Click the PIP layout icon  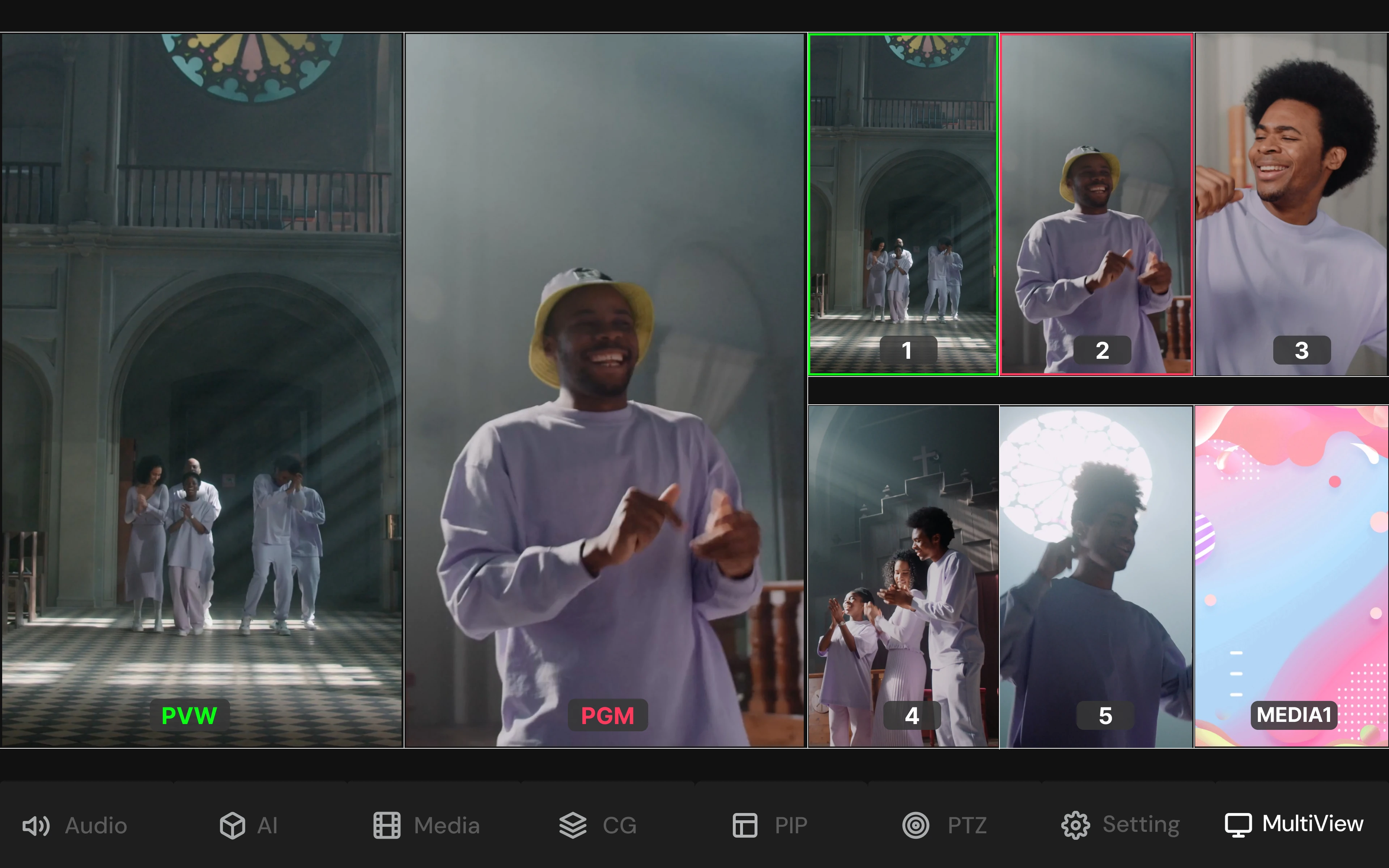pyautogui.click(x=745, y=826)
